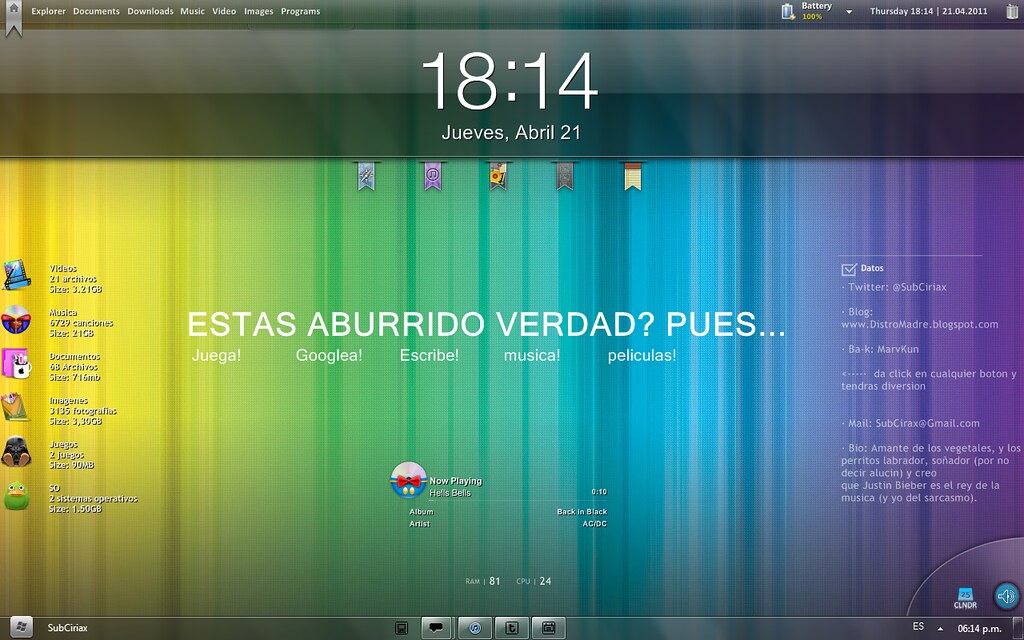
Task: Click the notepad ribbon icon
Action: point(632,176)
